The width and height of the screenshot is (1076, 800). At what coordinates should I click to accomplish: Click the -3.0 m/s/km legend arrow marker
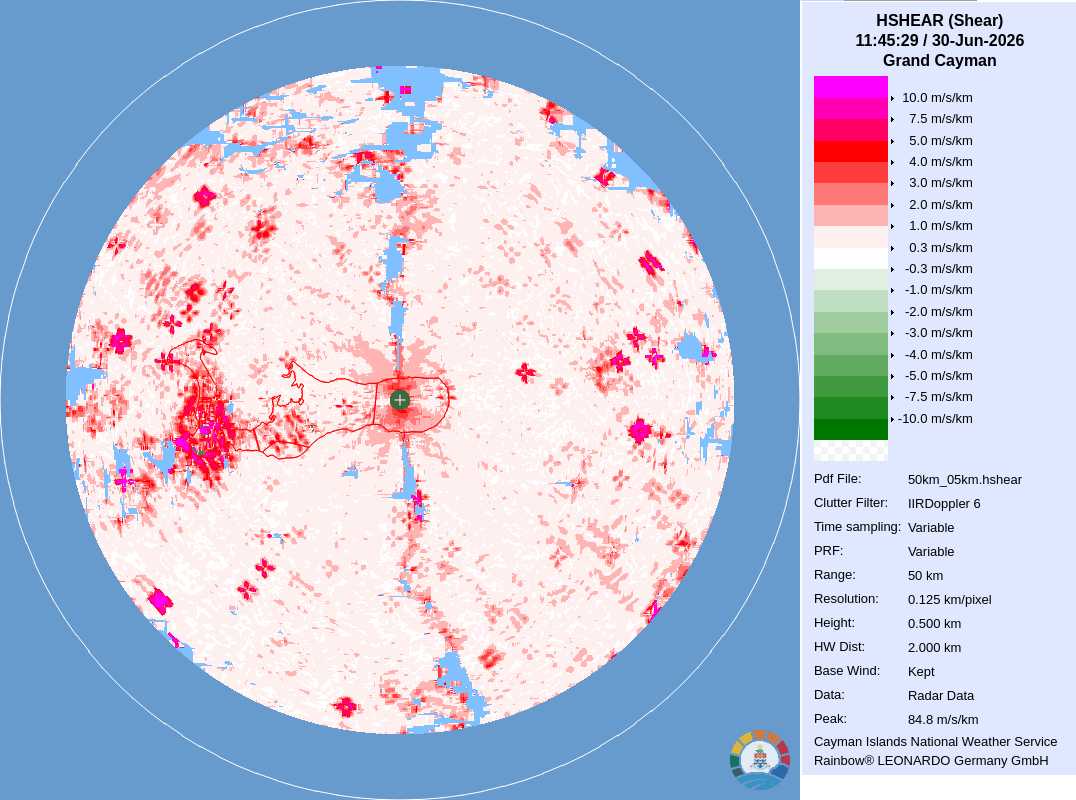(x=892, y=333)
